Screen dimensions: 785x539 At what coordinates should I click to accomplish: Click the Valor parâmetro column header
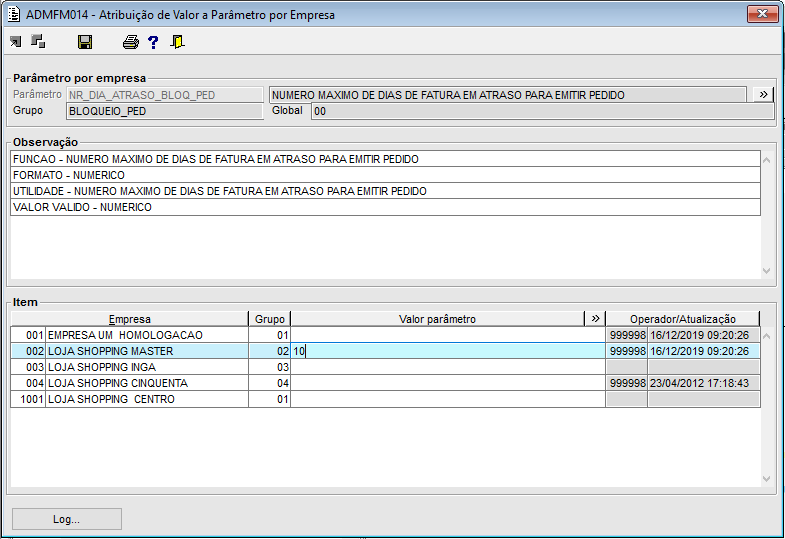pos(438,319)
